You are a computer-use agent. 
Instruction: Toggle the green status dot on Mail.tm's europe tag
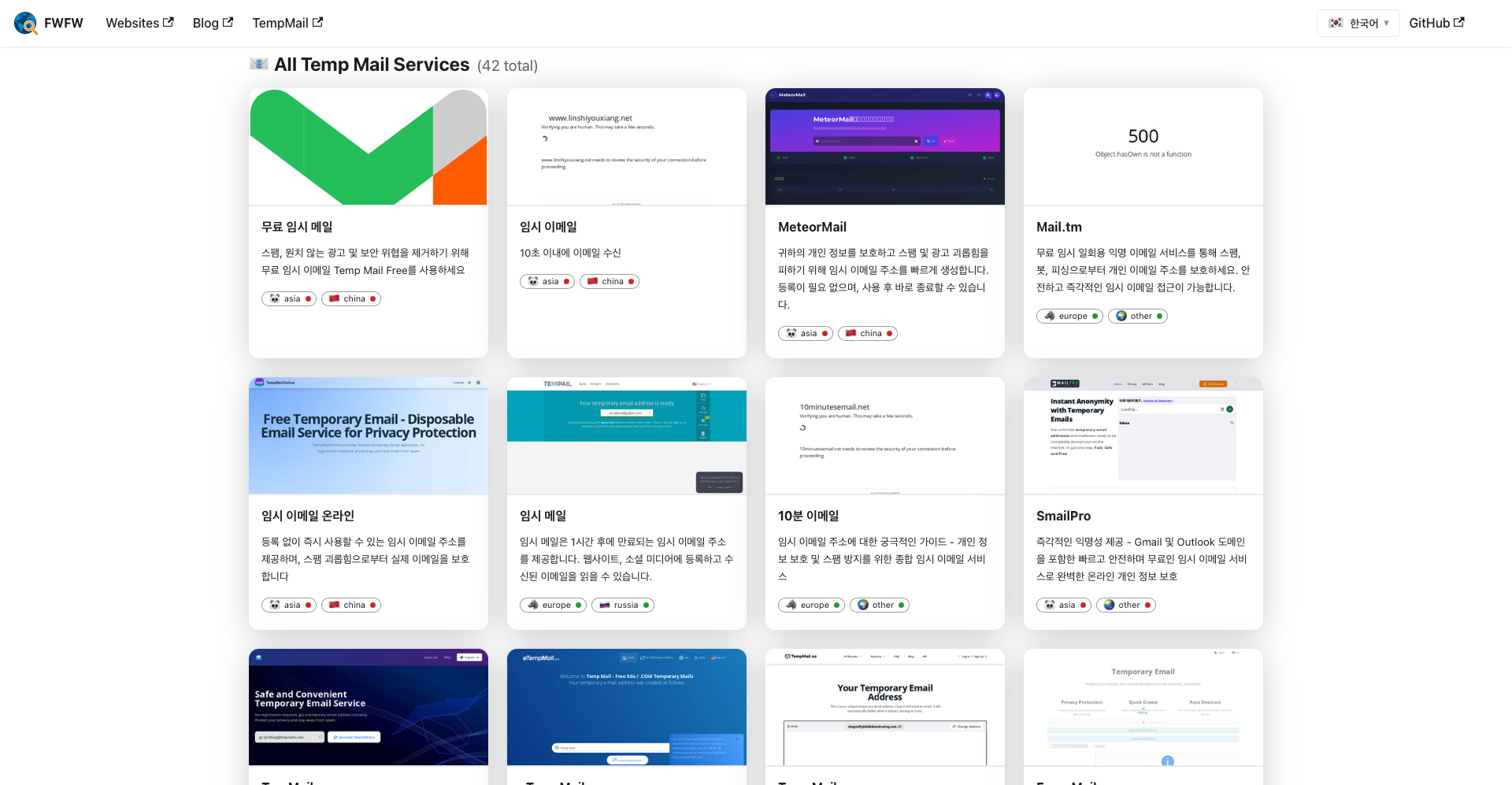point(1095,316)
